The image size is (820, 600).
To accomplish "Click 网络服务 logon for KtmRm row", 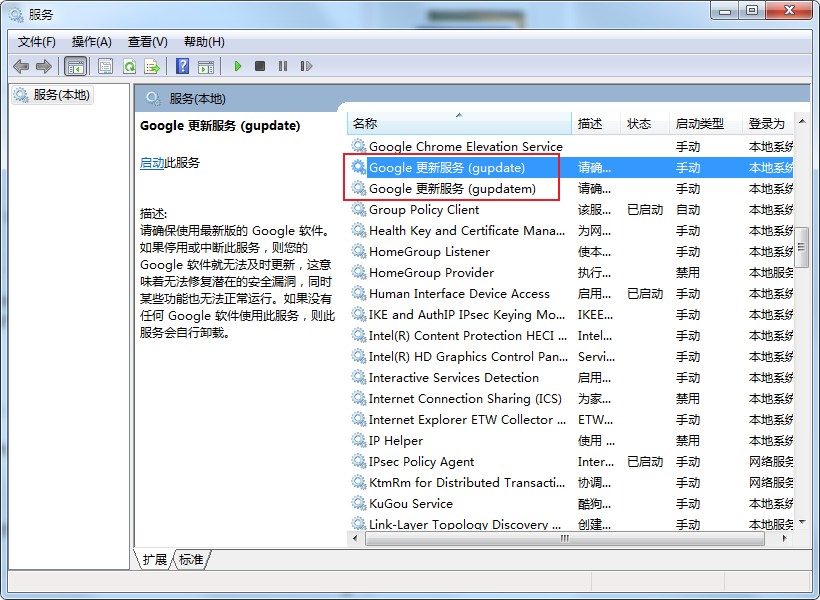I will pyautogui.click(x=771, y=482).
